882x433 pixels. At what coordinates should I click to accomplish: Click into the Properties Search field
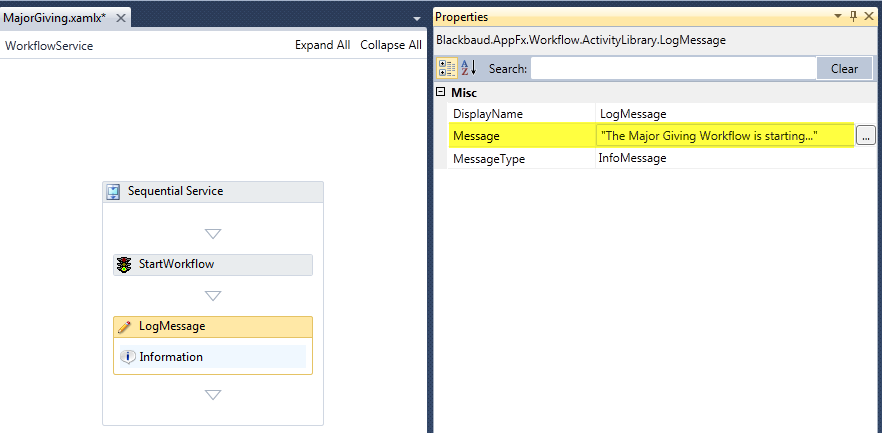pos(673,69)
